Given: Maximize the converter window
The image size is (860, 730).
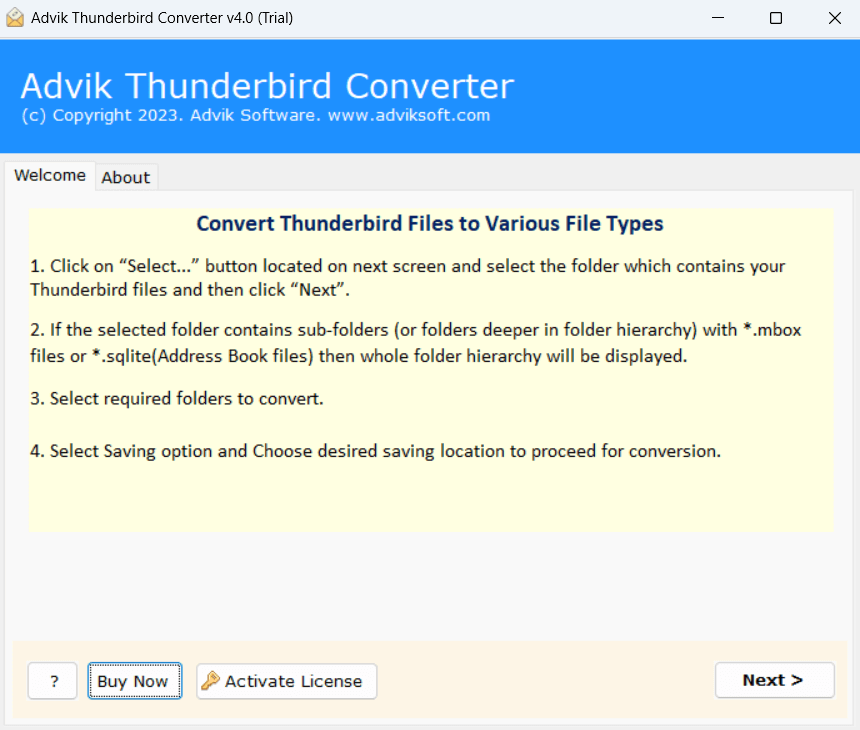Looking at the screenshot, I should [776, 18].
